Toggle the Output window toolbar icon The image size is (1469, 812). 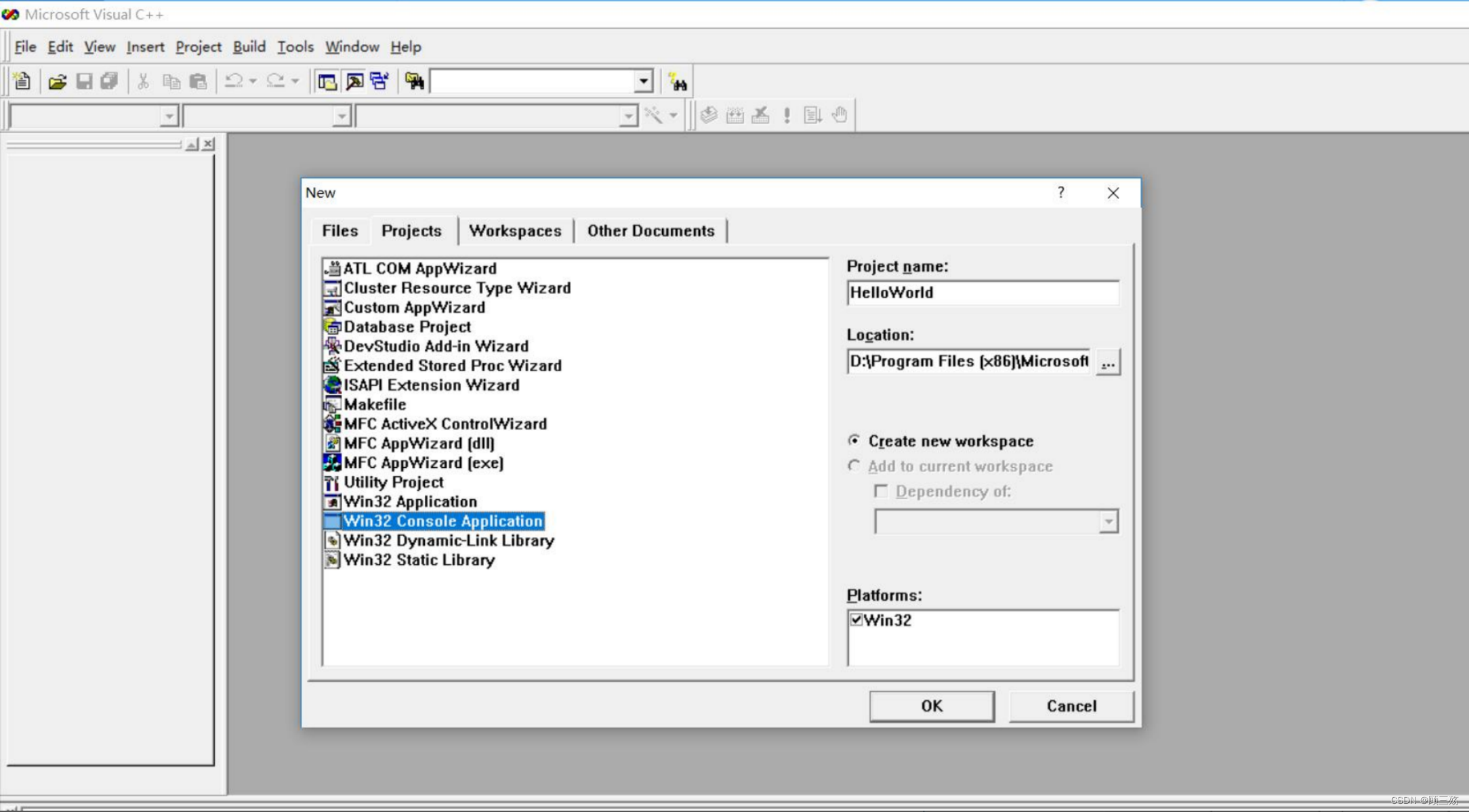click(x=354, y=82)
